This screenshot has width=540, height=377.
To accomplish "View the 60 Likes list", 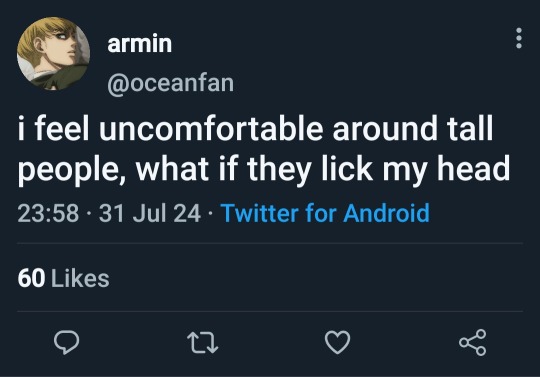I will tap(63, 278).
